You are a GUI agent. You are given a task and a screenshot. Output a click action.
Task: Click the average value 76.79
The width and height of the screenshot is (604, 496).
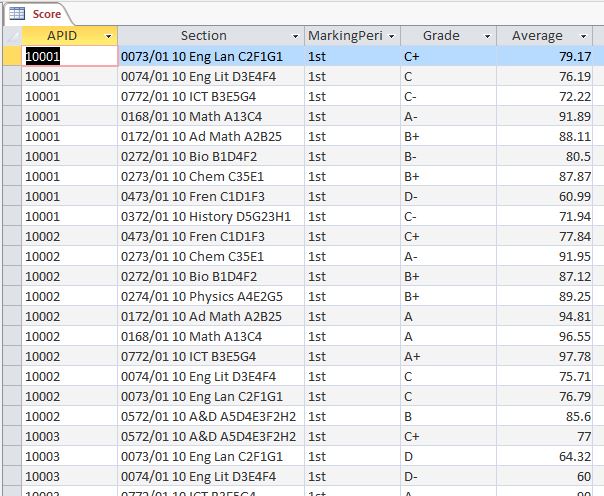(575, 397)
